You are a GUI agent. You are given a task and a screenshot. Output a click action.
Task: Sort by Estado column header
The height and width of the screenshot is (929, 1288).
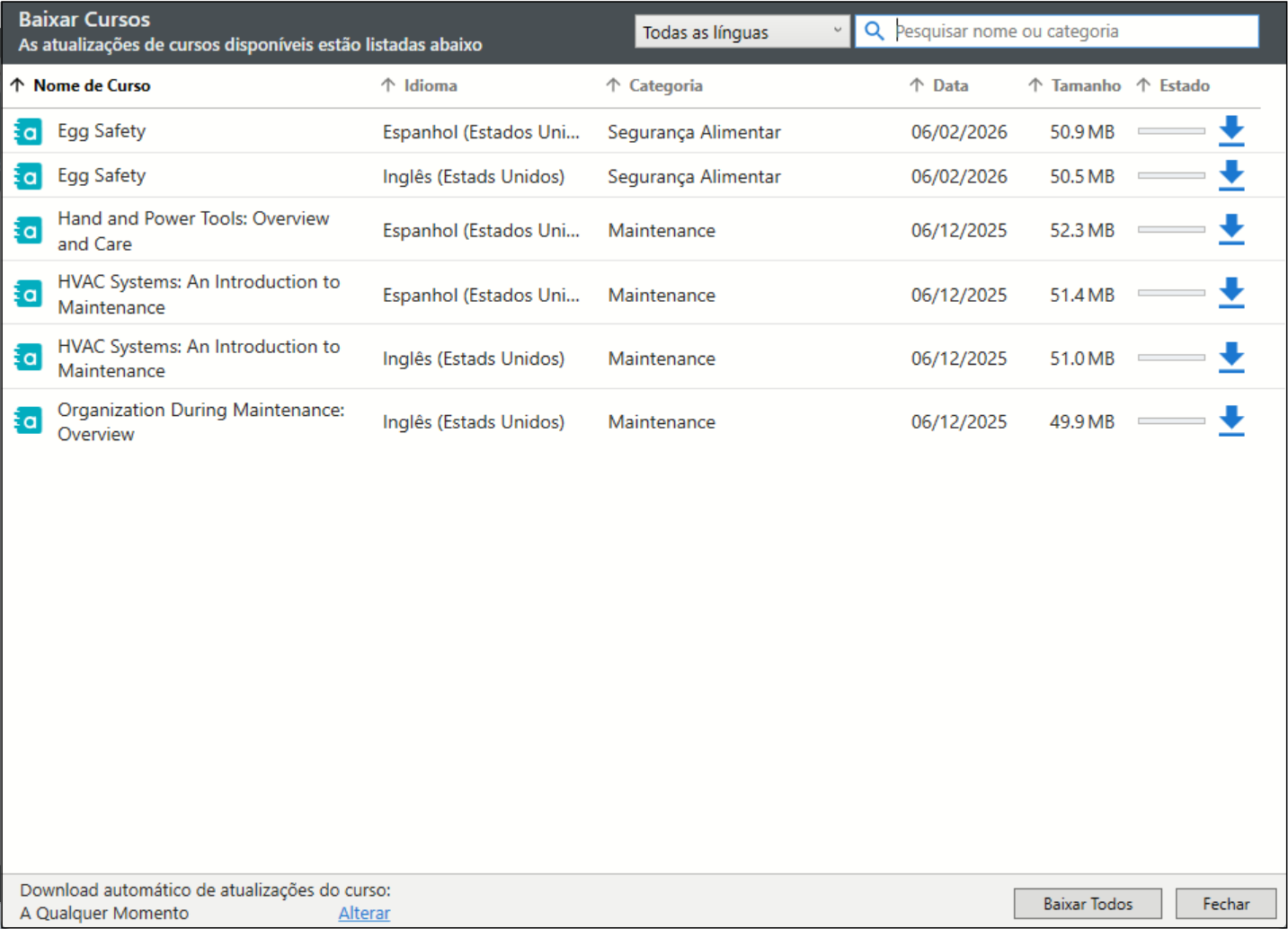(x=1173, y=85)
